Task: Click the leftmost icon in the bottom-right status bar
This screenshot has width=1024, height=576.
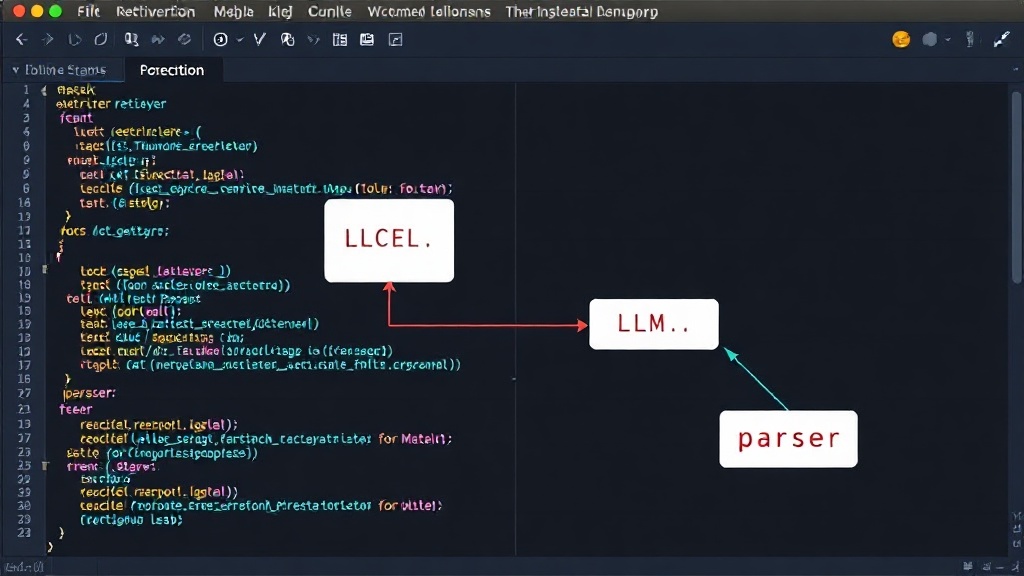Action: [967, 566]
